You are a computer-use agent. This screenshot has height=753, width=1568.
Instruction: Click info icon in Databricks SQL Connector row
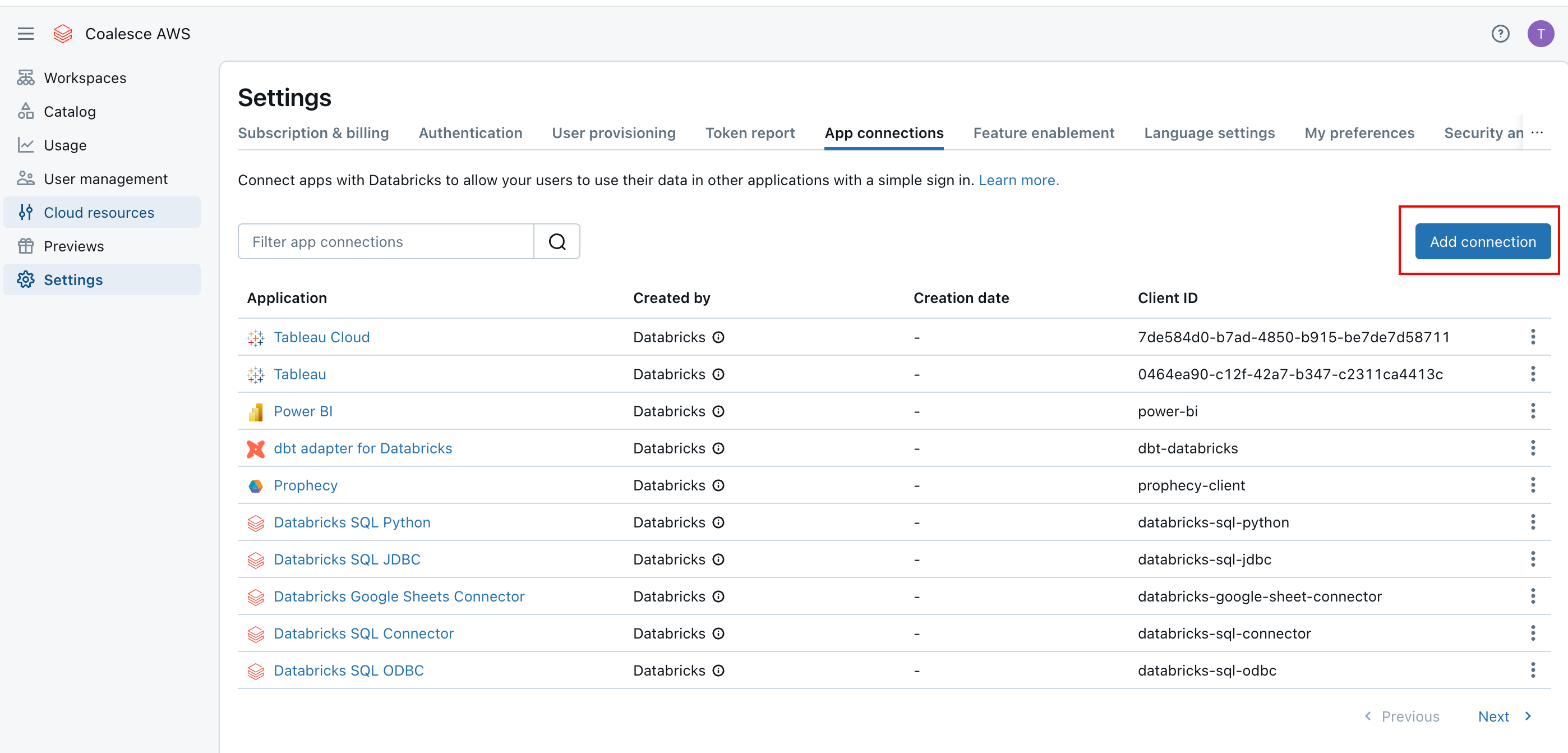coord(718,634)
